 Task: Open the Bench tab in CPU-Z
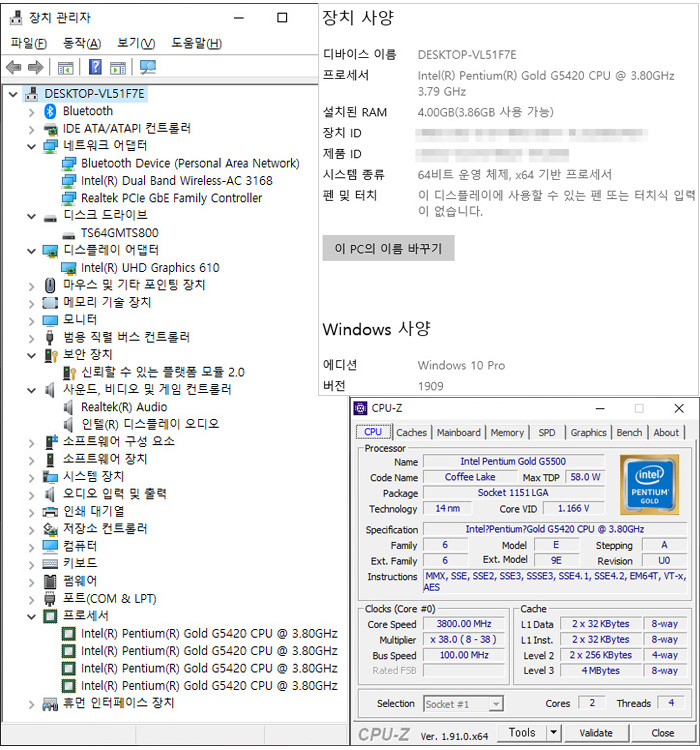pos(629,432)
